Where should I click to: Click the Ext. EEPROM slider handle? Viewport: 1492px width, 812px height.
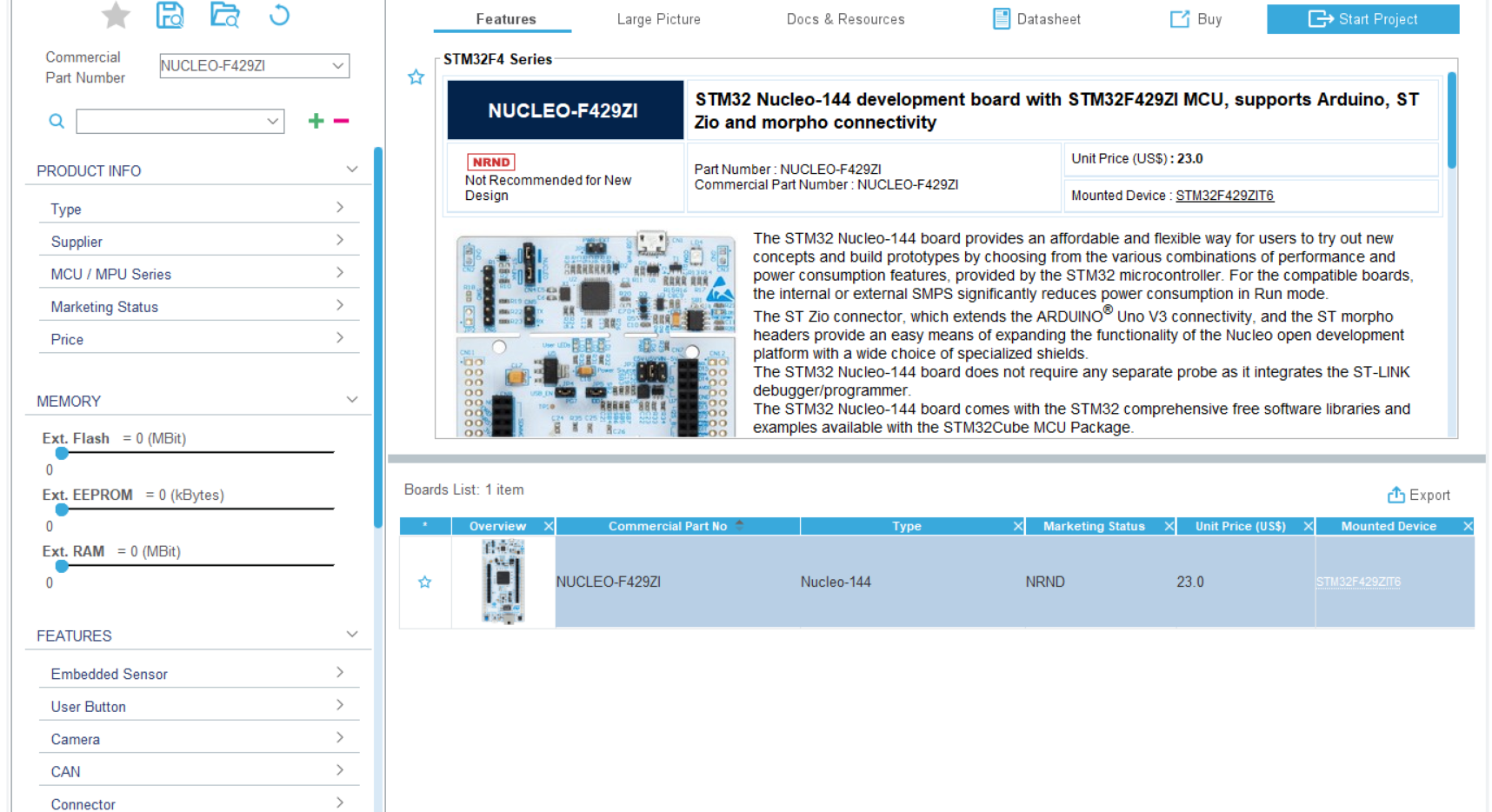pyautogui.click(x=62, y=509)
